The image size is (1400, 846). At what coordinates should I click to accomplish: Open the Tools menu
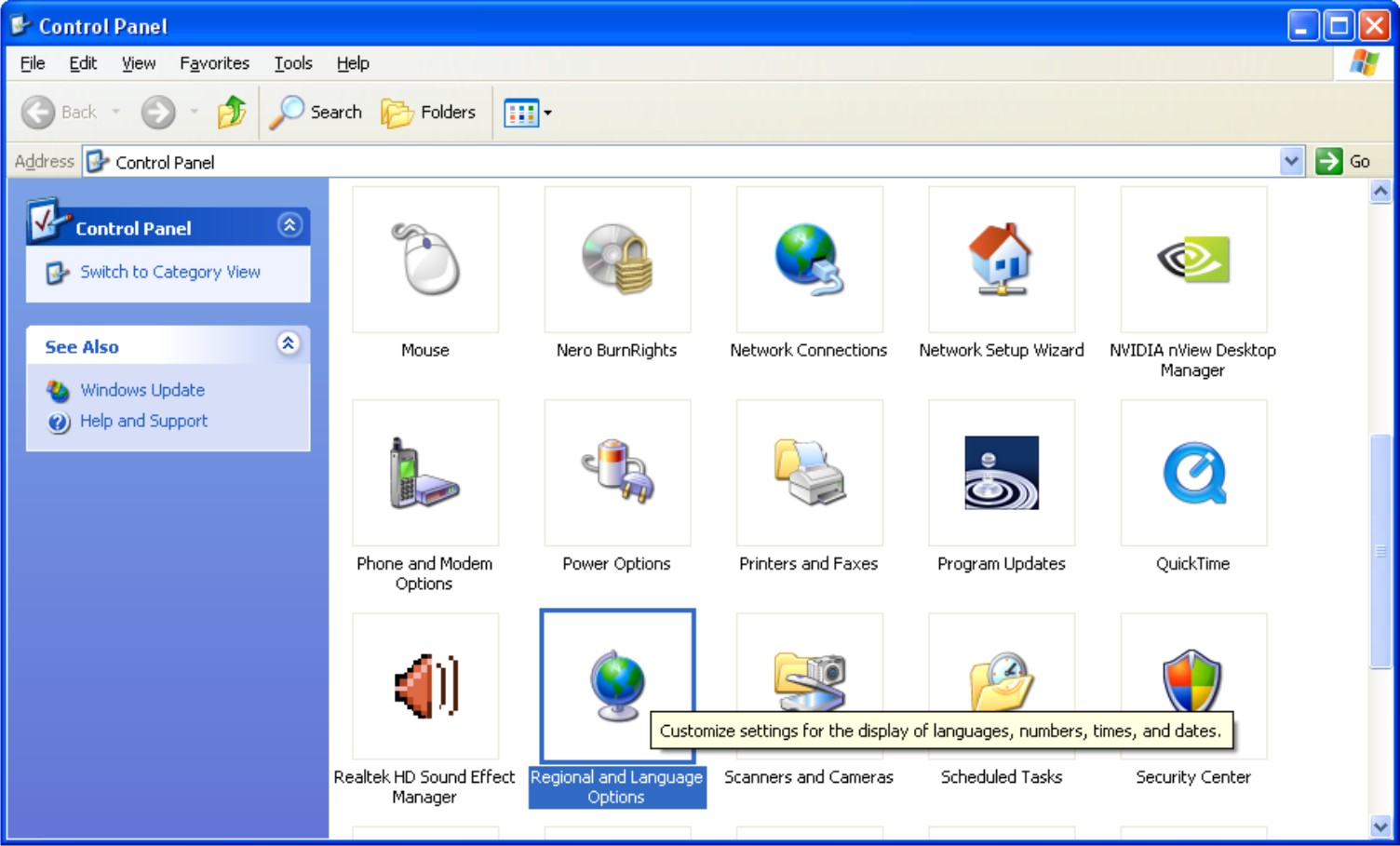pos(293,63)
